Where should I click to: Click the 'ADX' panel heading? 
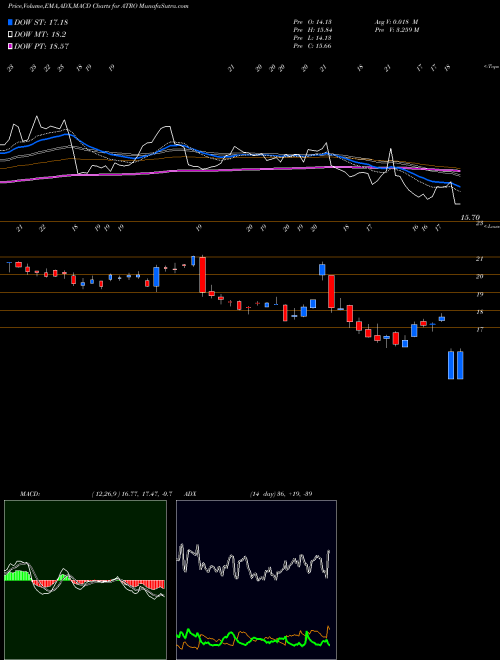pyautogui.click(x=190, y=494)
